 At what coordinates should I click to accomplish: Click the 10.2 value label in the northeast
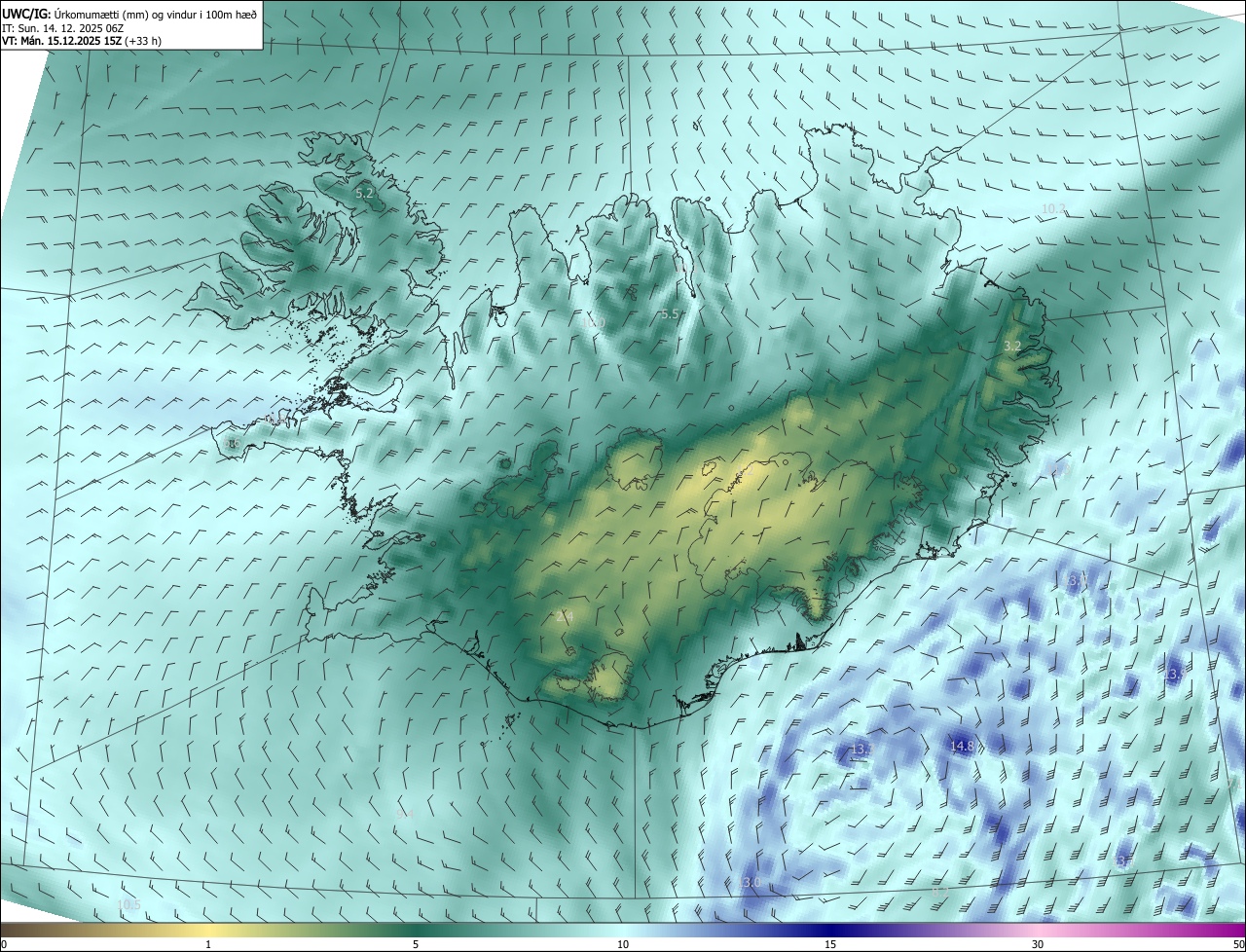pos(1053,209)
